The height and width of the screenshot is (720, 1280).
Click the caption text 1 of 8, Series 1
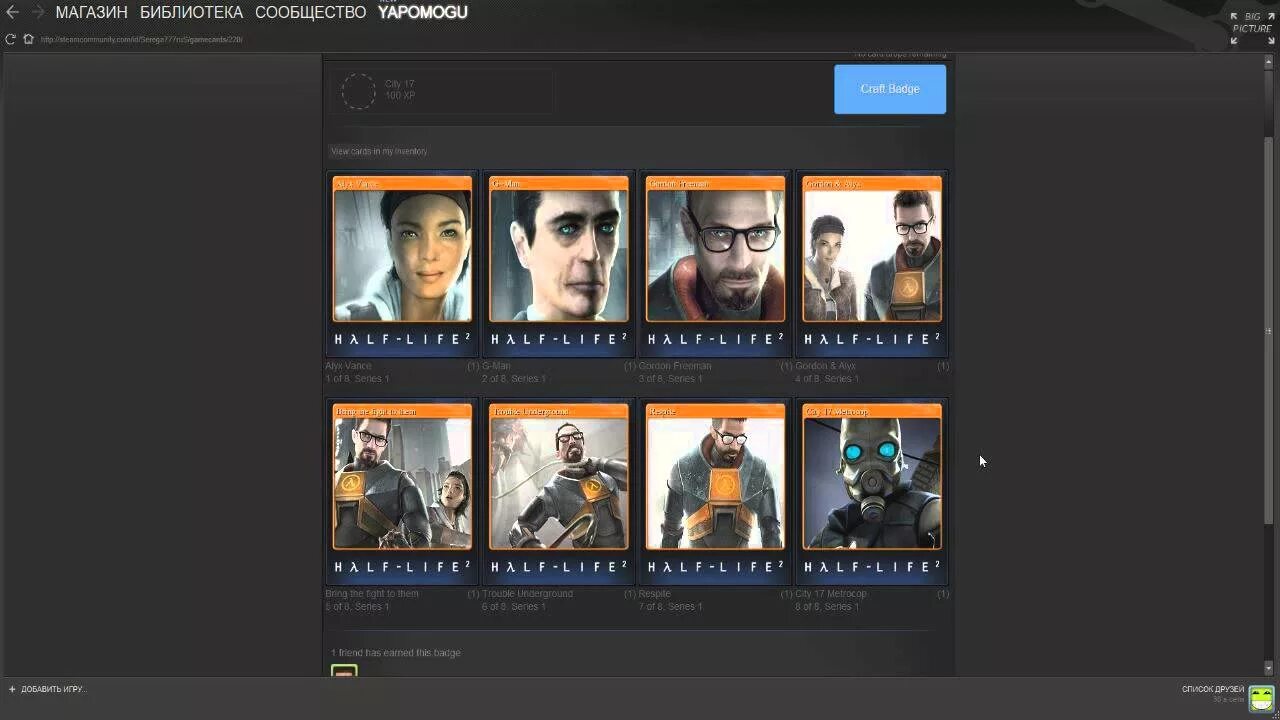pyautogui.click(x=357, y=379)
